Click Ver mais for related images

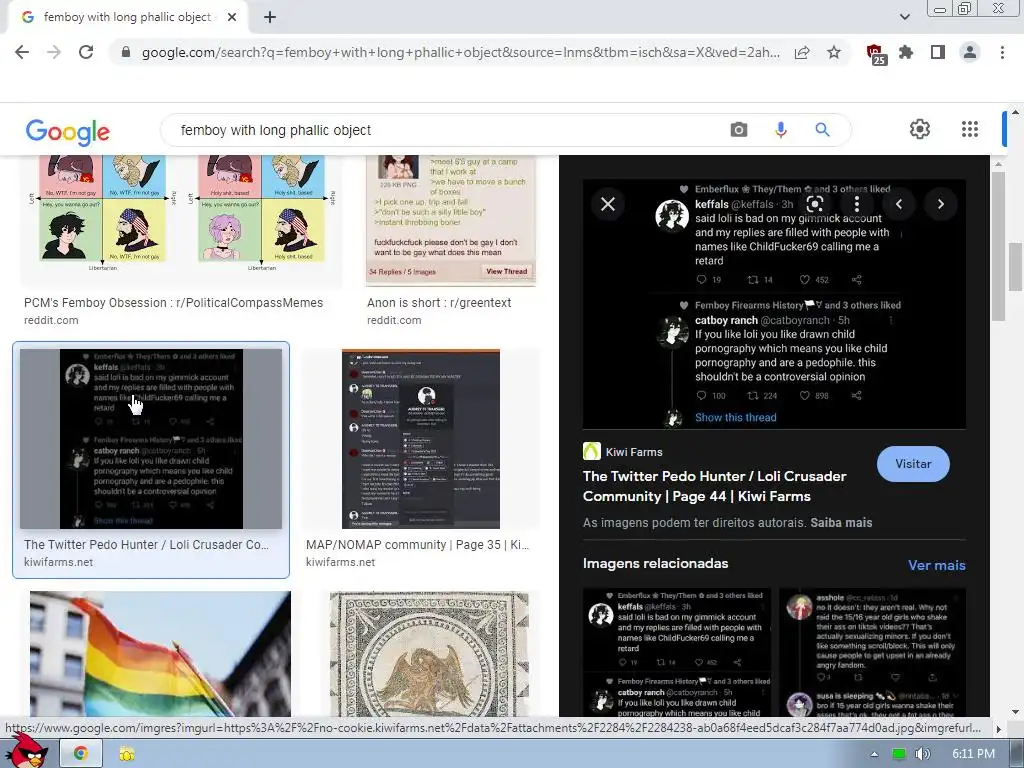click(936, 566)
